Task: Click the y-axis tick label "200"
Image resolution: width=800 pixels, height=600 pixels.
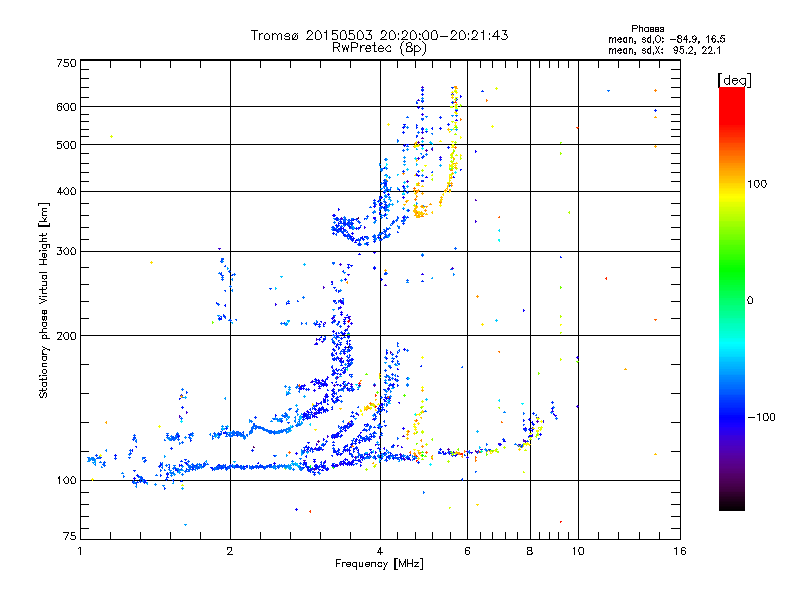Action: tap(66, 336)
